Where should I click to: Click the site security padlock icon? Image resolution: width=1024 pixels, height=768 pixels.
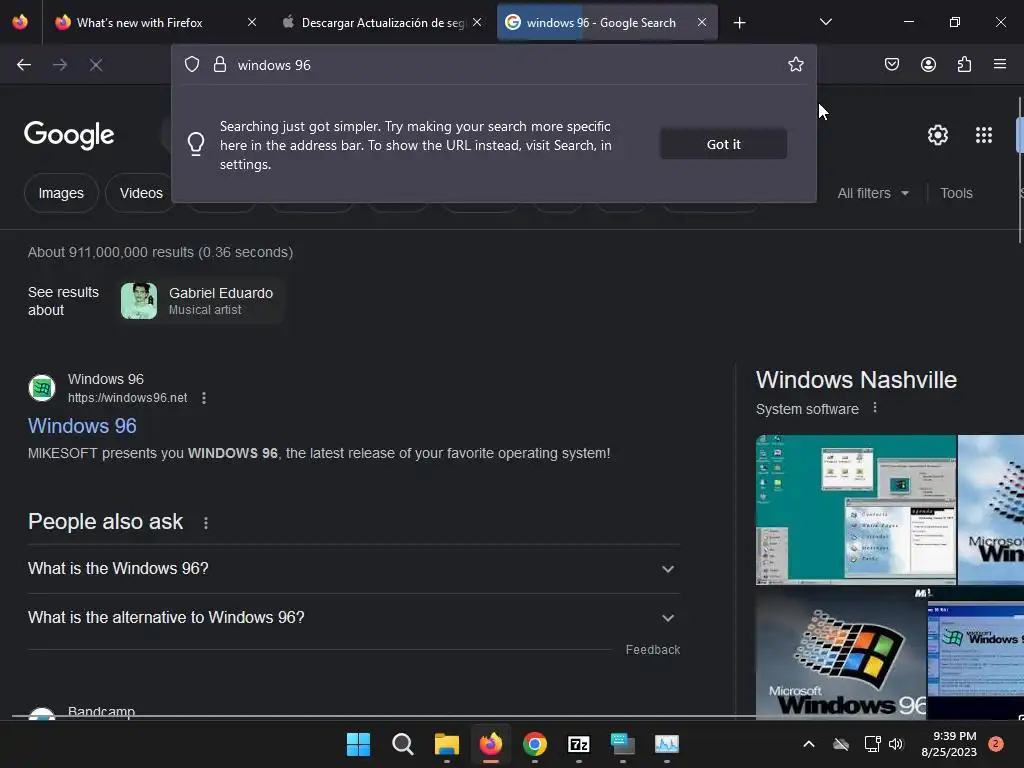coord(220,65)
